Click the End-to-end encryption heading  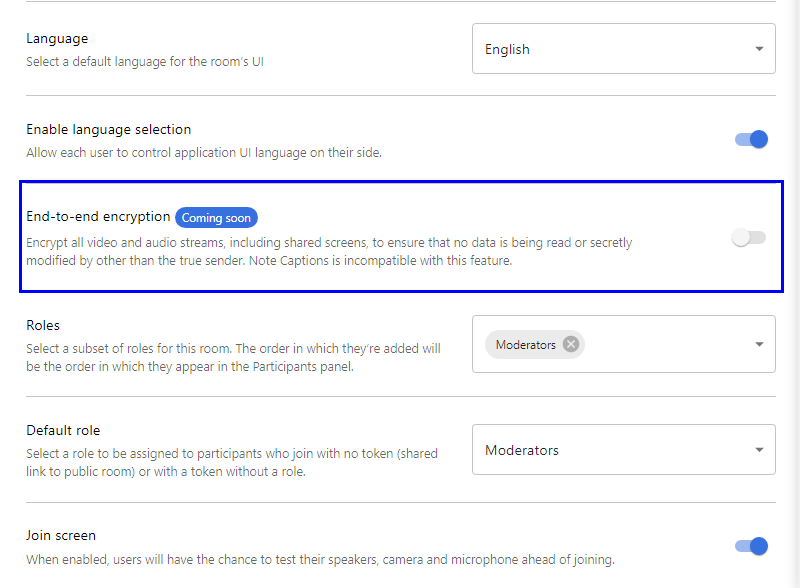(98, 216)
